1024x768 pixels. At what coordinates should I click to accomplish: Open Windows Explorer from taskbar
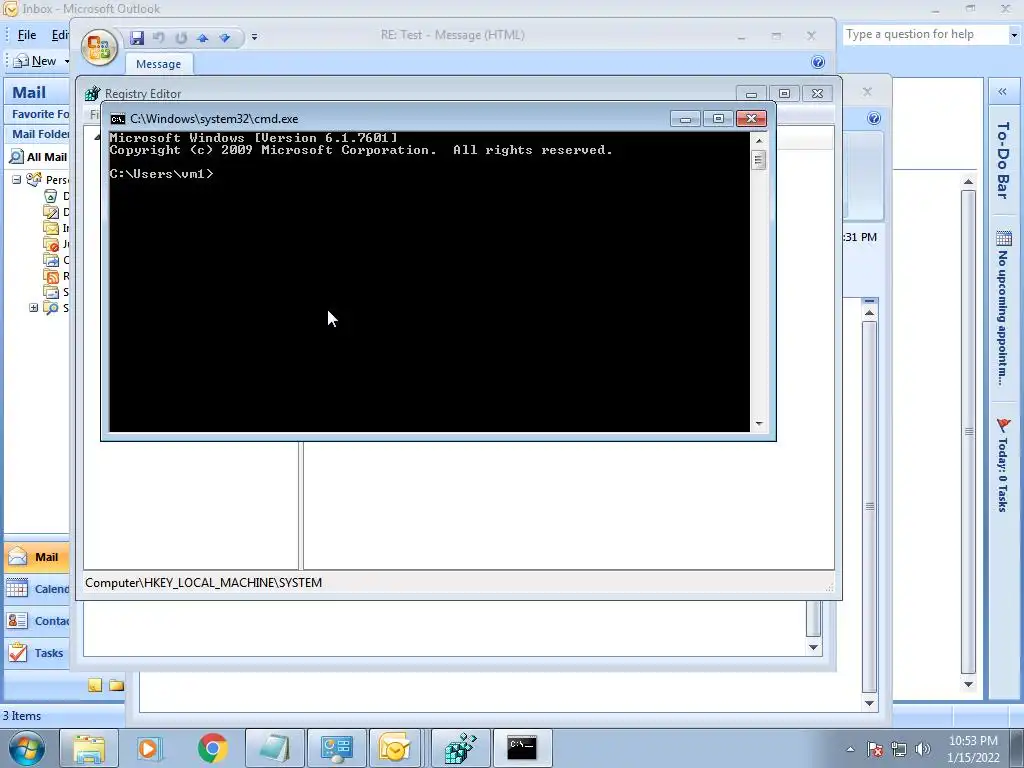click(x=89, y=748)
